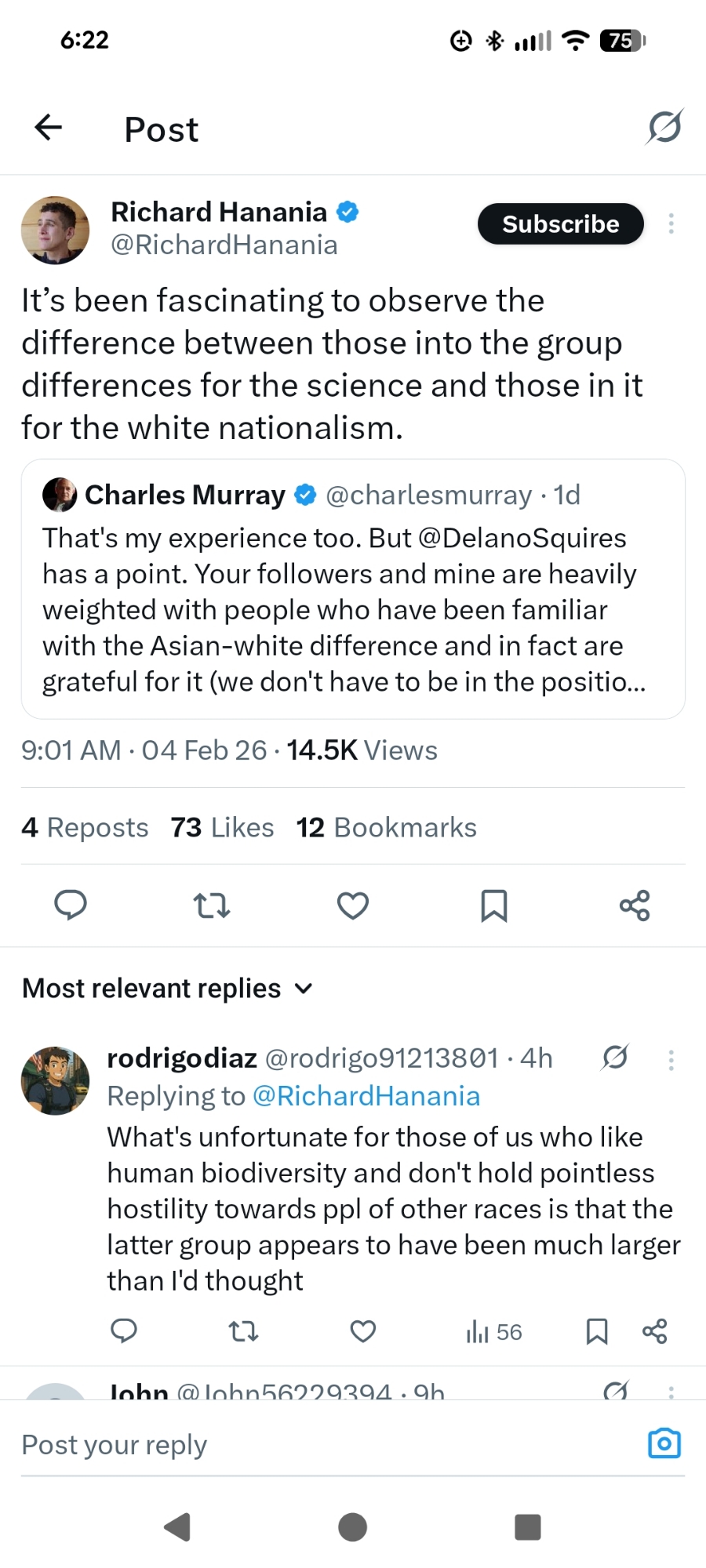Screen dimensions: 706x1568
Task: Open reply on the main post
Action: click(71, 906)
